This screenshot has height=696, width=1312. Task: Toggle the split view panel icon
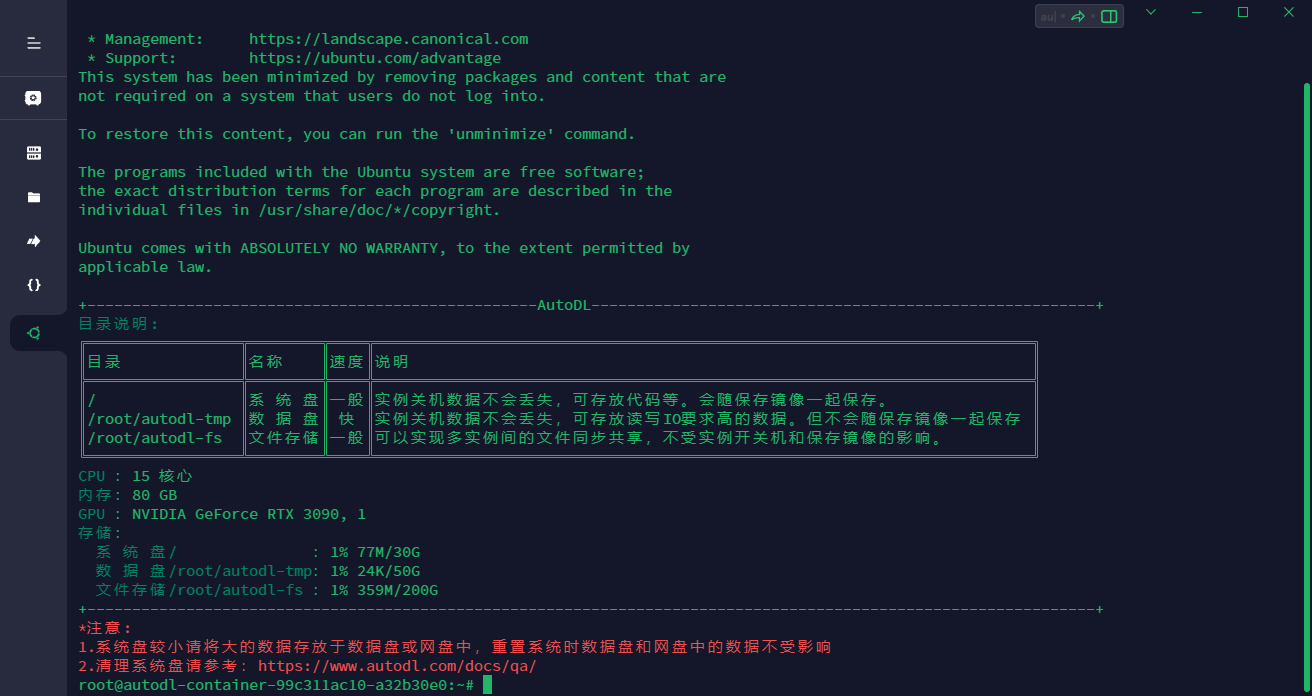point(1109,16)
